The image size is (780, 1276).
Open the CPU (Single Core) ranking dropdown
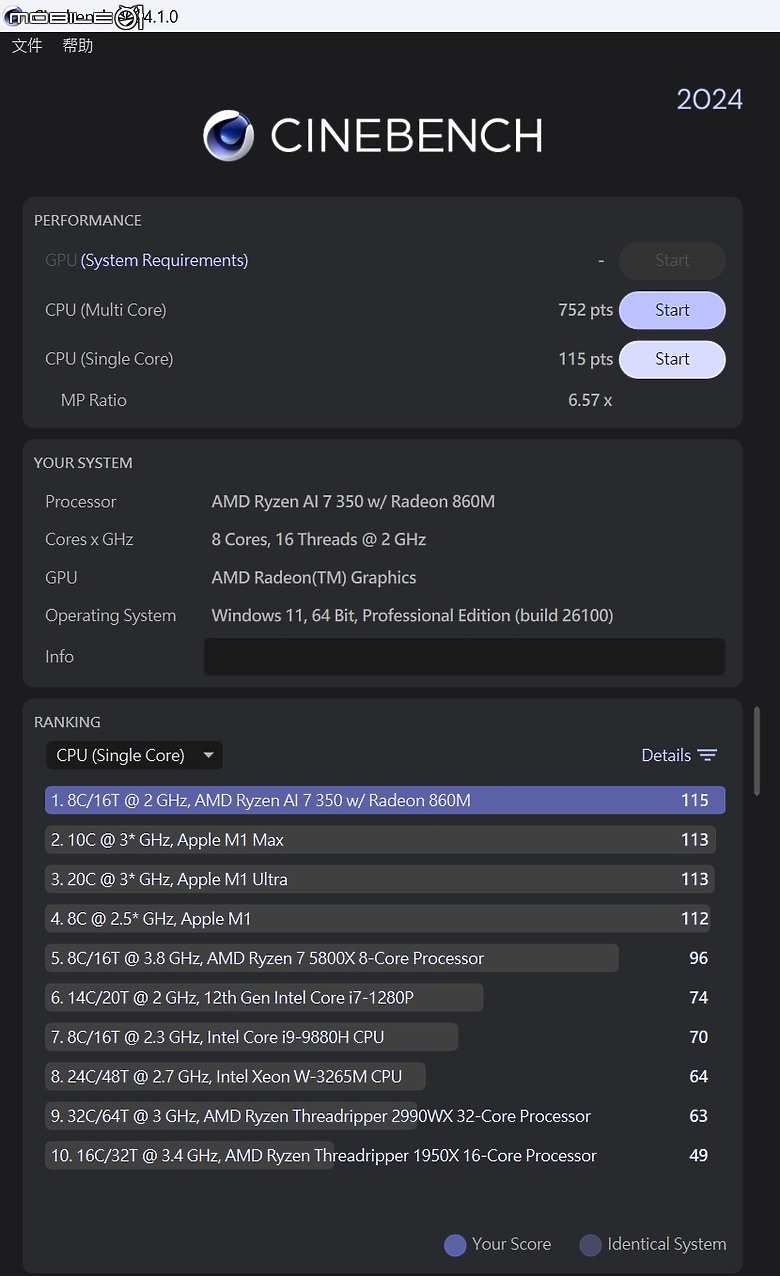click(134, 755)
